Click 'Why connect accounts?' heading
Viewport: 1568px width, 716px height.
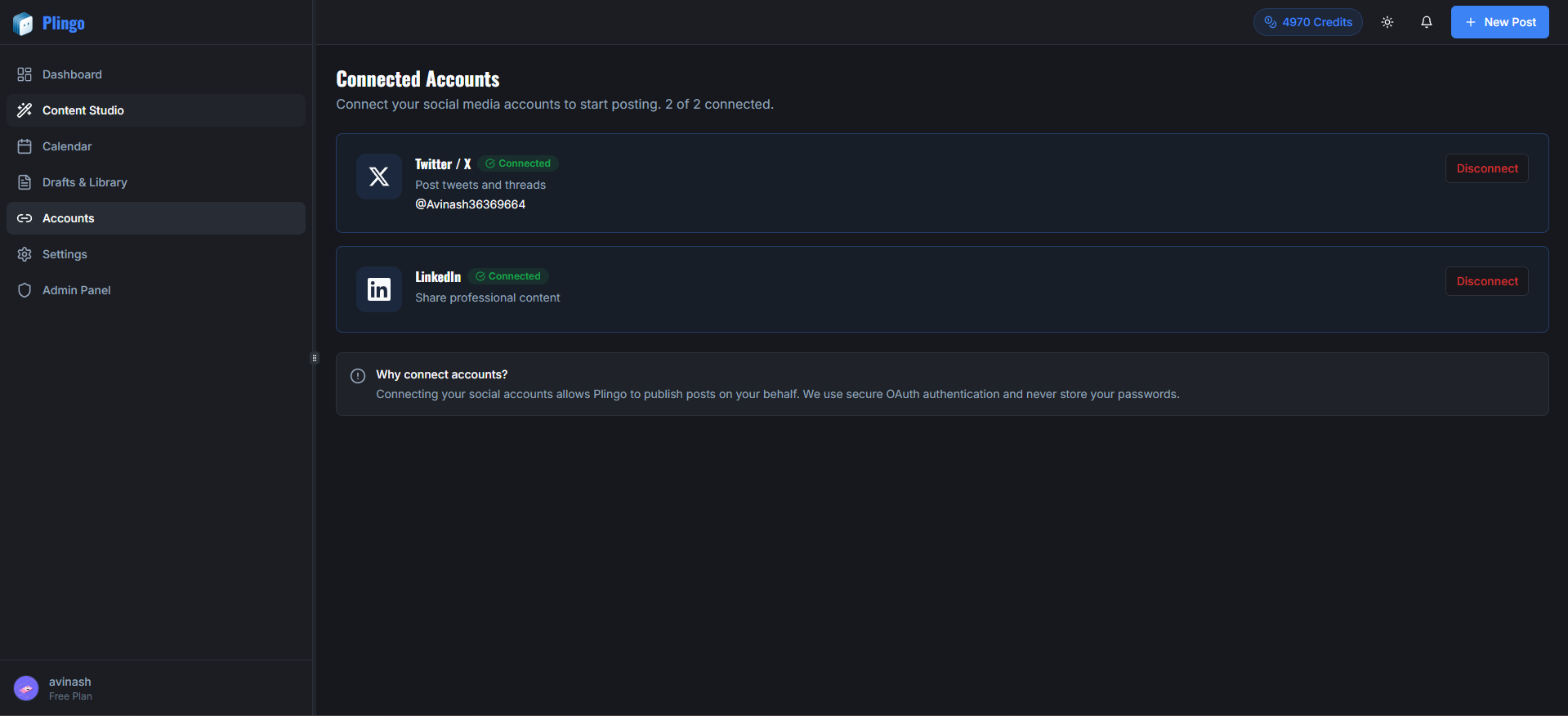[442, 374]
